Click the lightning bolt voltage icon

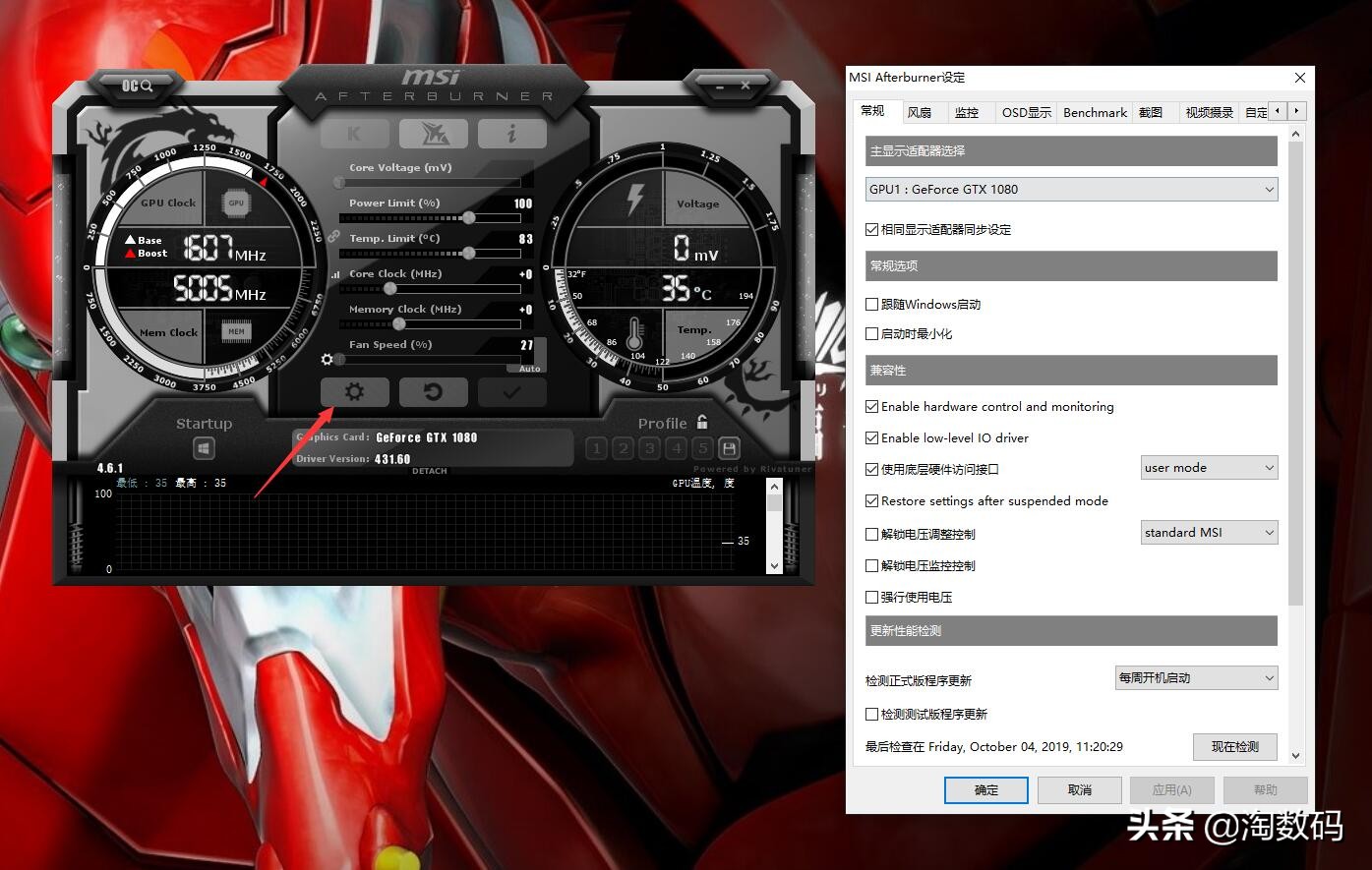click(634, 200)
